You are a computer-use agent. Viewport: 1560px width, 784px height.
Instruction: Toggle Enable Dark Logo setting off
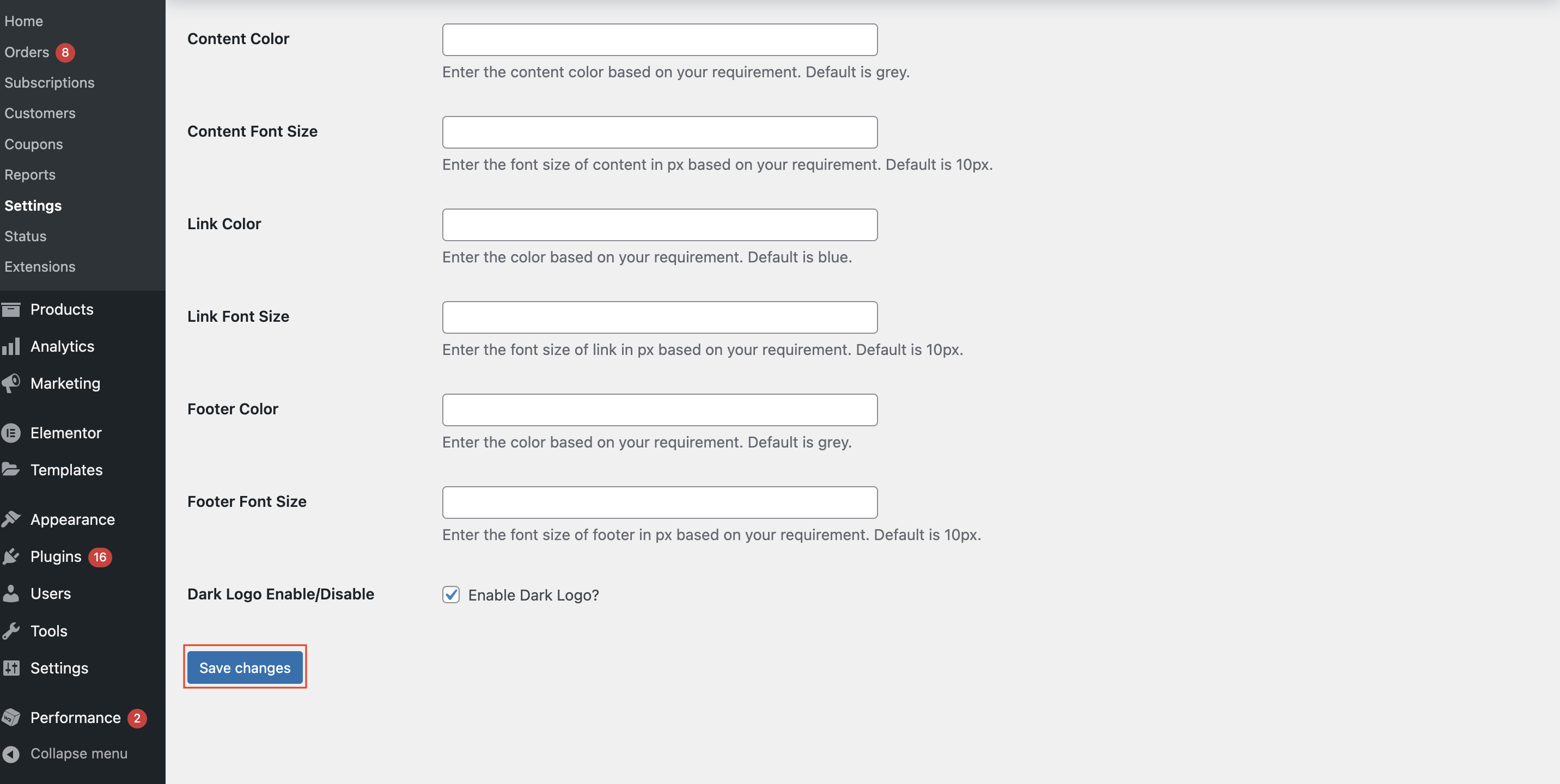(x=451, y=594)
